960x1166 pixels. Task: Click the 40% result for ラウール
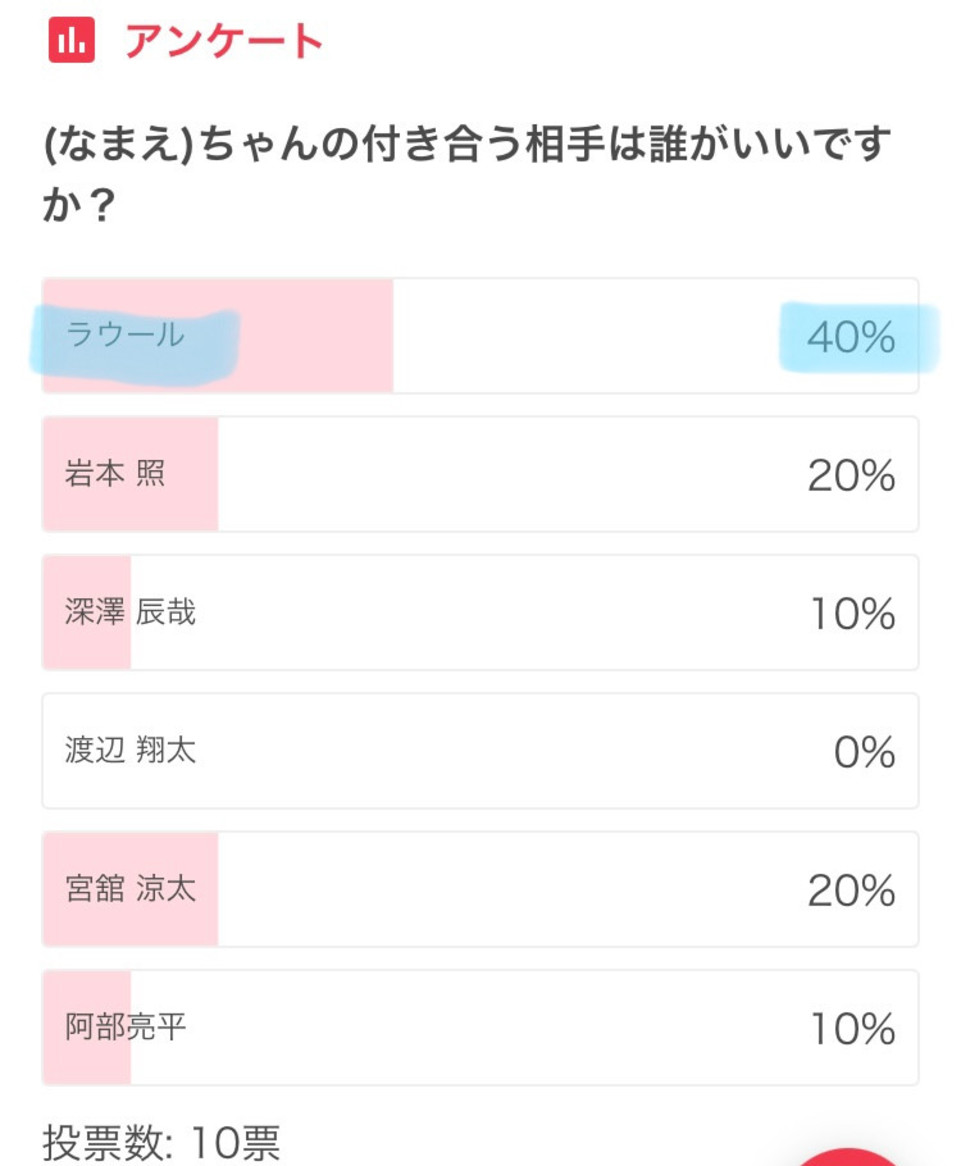pos(851,337)
